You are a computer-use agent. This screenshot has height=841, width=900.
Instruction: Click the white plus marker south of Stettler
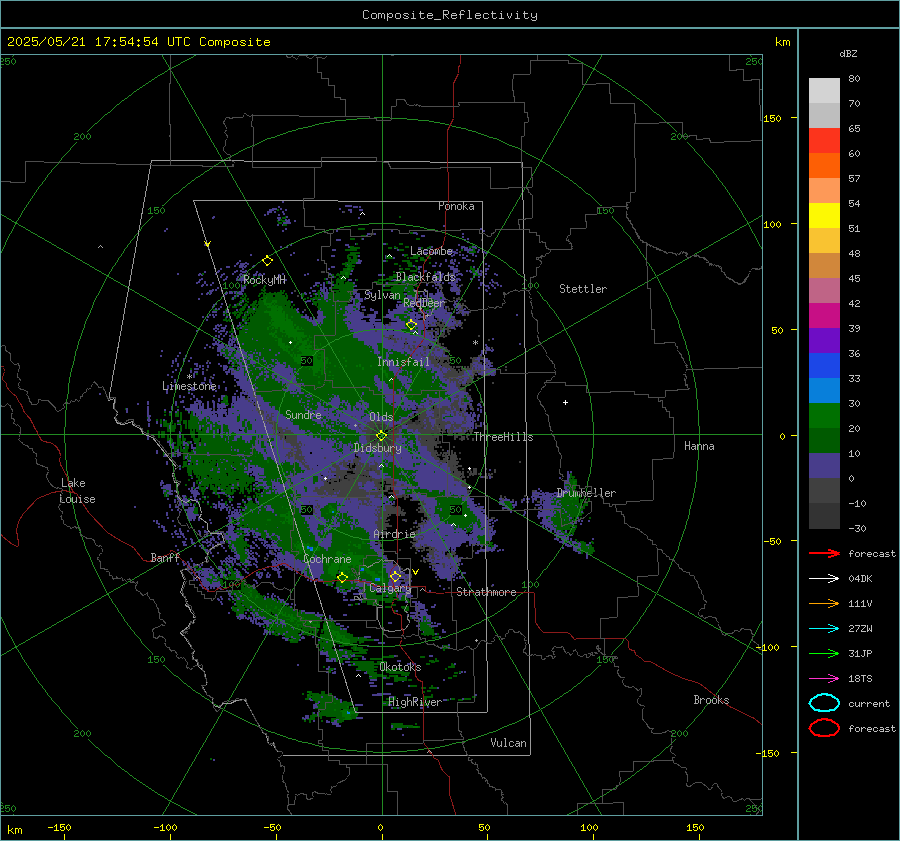point(565,402)
